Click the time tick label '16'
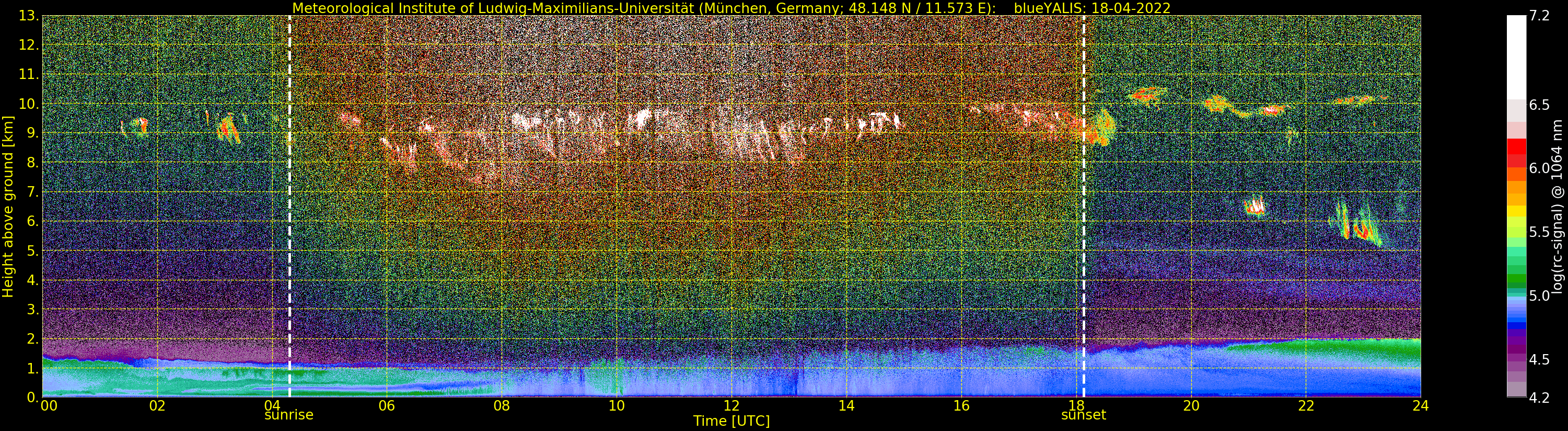Viewport: 1568px width, 431px height. tap(961, 406)
